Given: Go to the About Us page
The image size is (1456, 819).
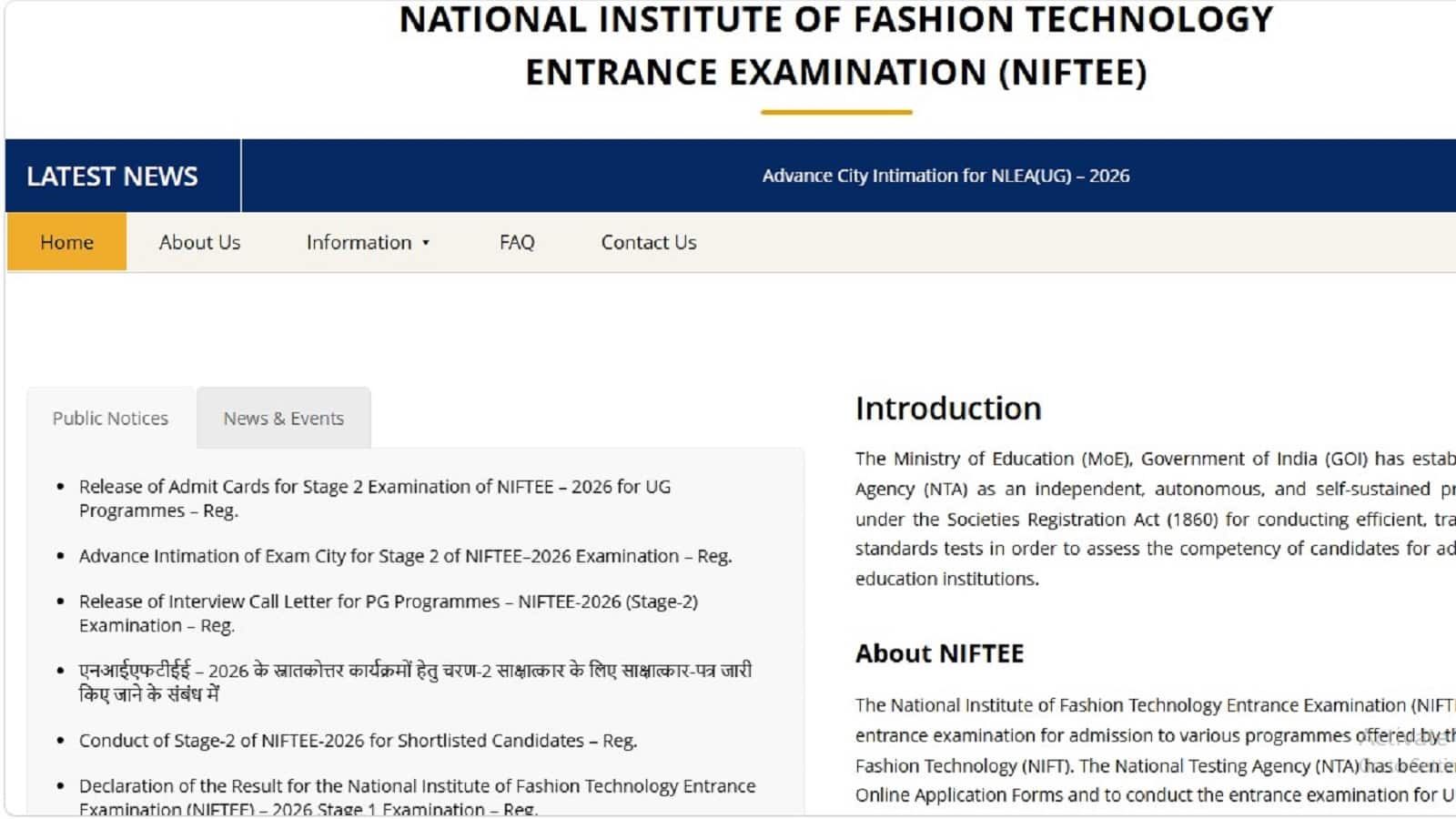Looking at the screenshot, I should [x=199, y=242].
